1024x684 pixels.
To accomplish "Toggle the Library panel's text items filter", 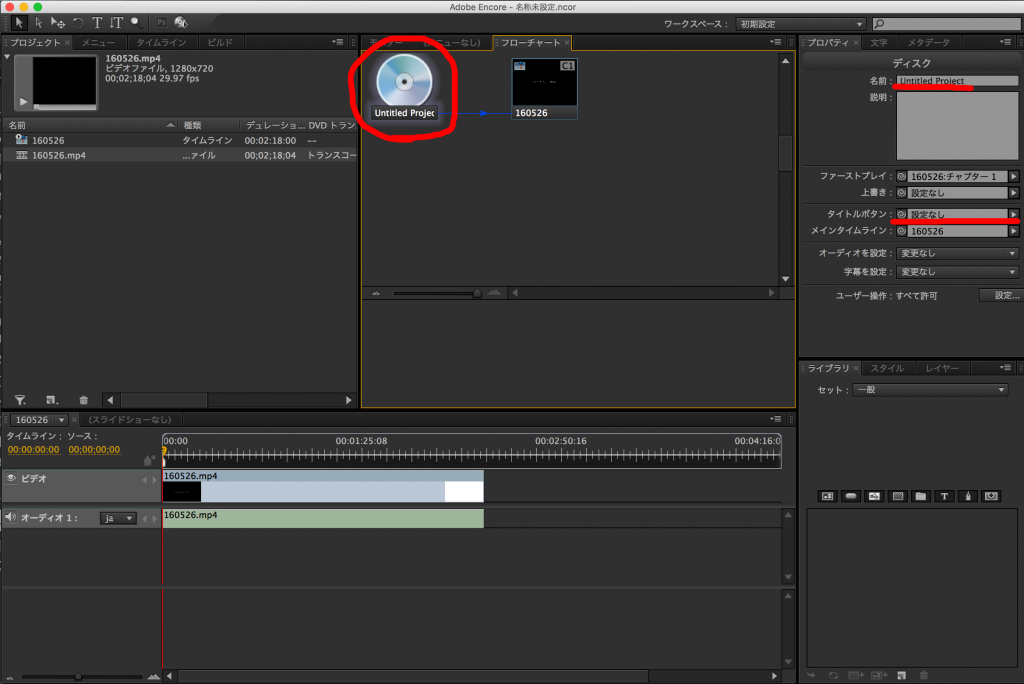I will click(944, 496).
